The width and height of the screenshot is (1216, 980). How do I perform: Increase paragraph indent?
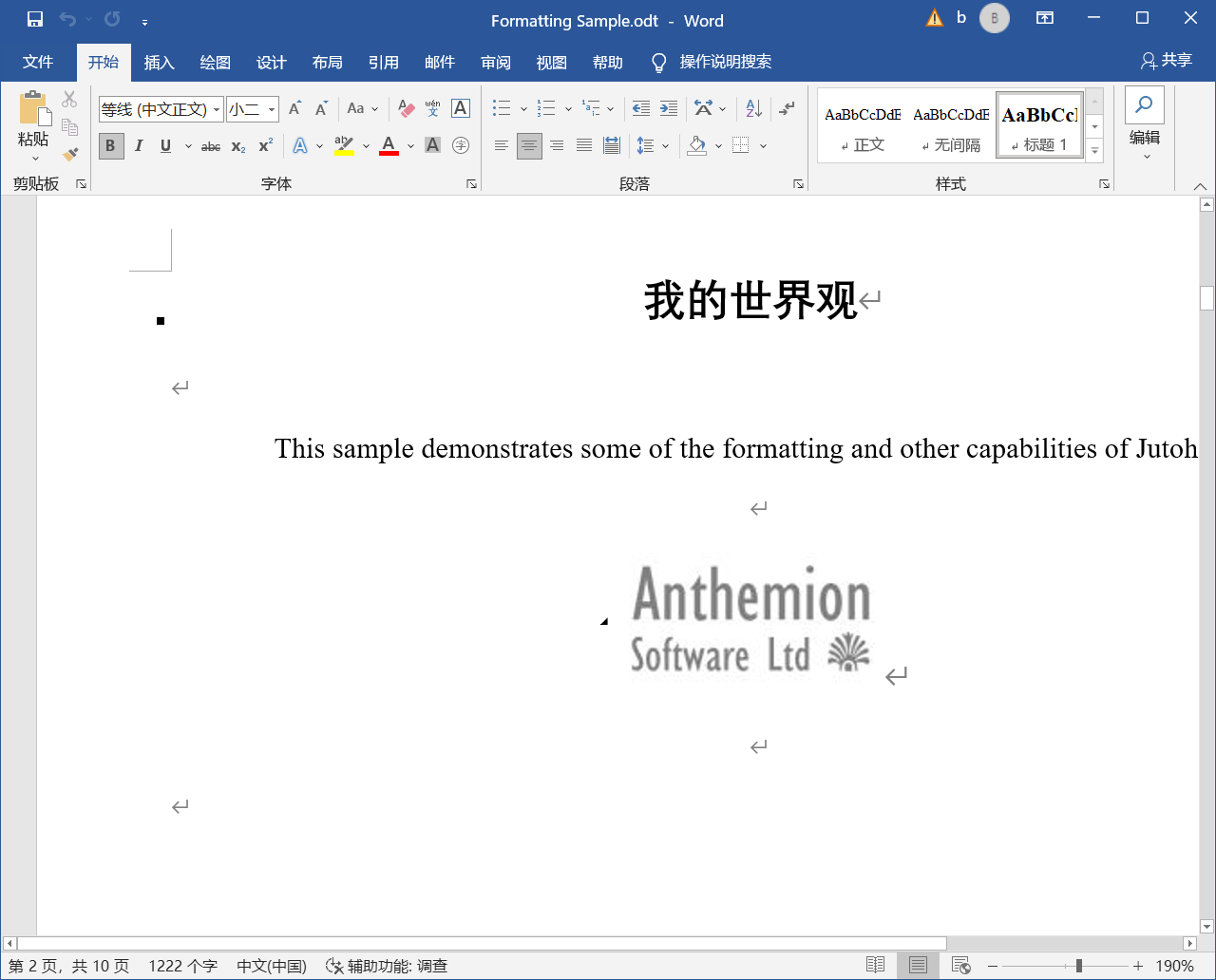[x=669, y=108]
